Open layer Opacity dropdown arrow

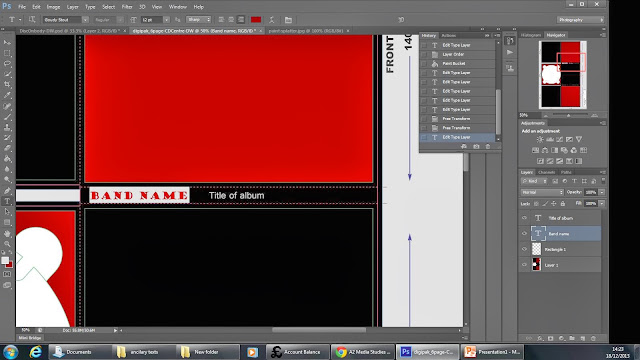pos(602,192)
